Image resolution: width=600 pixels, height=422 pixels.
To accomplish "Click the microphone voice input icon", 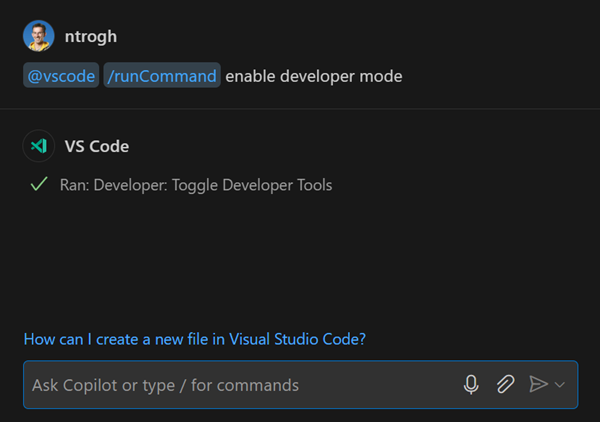I will [471, 384].
